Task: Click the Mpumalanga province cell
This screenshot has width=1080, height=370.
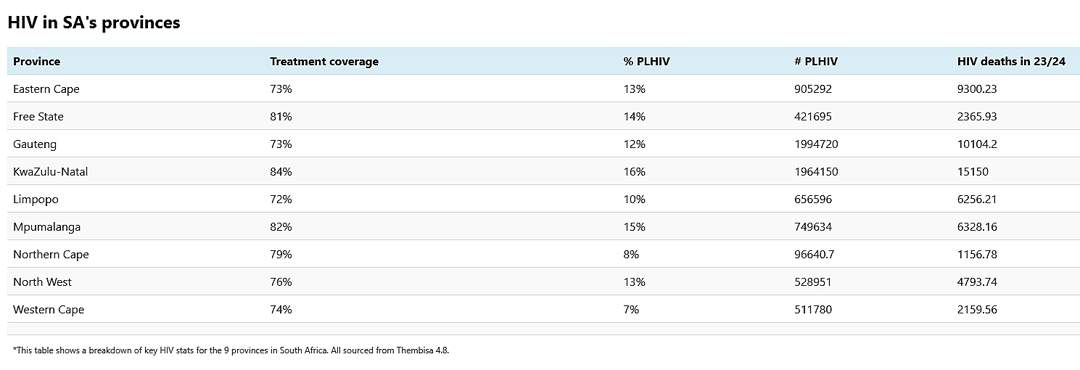Action: coord(46,227)
